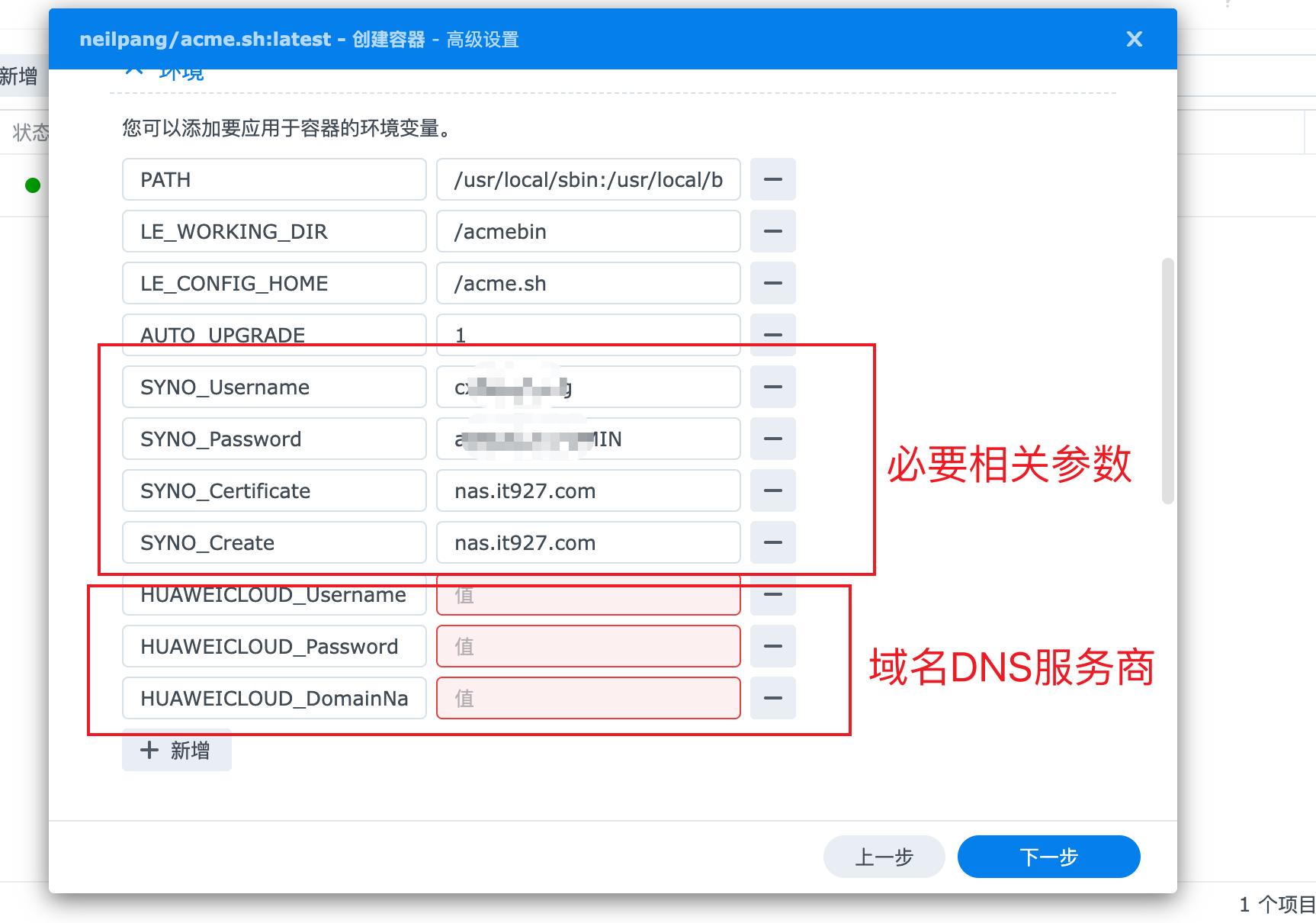Click the dialog vertical scrollbar
This screenshot has height=923, width=1316.
pyautogui.click(x=1167, y=381)
